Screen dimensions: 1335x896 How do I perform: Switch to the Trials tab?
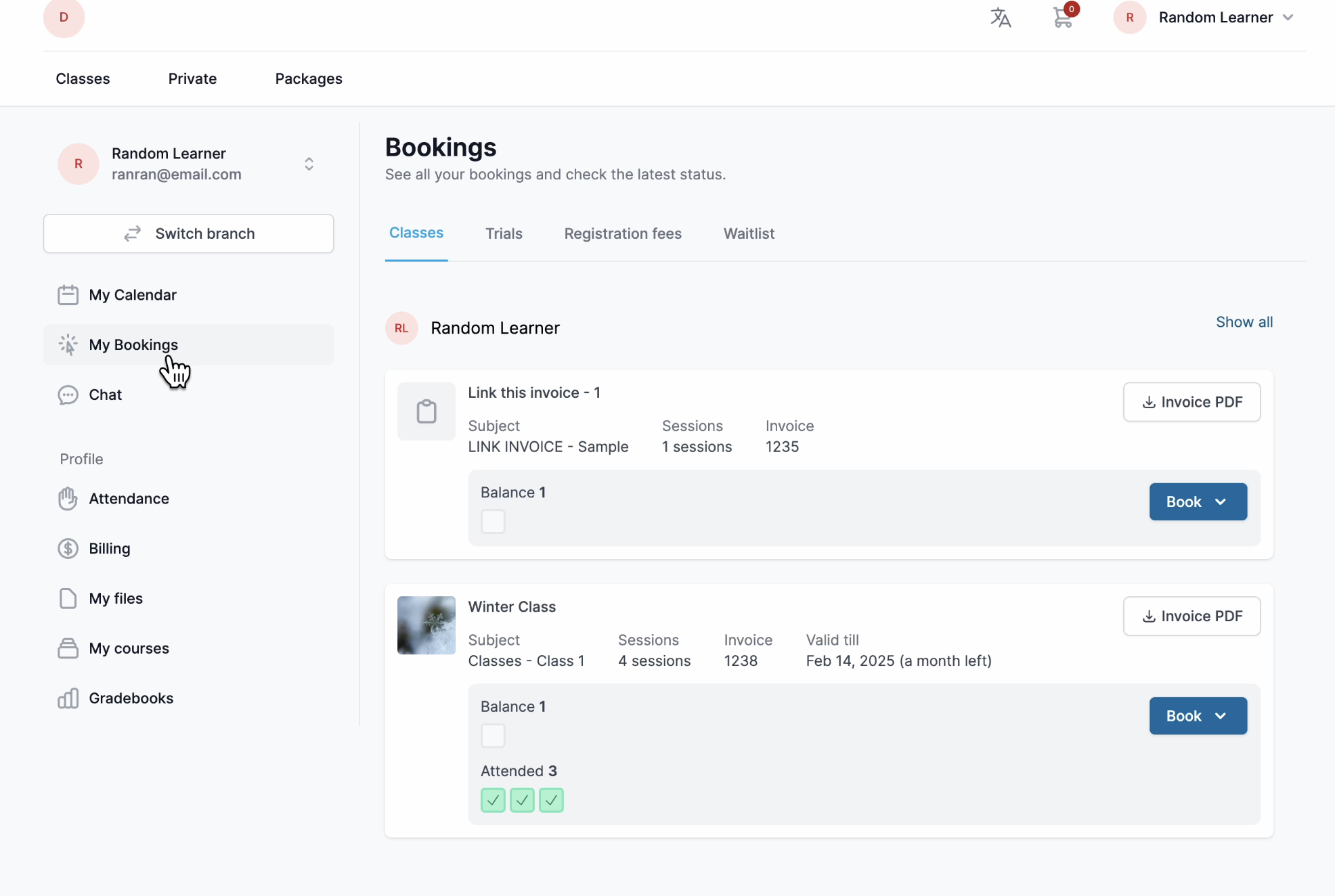pyautogui.click(x=504, y=233)
